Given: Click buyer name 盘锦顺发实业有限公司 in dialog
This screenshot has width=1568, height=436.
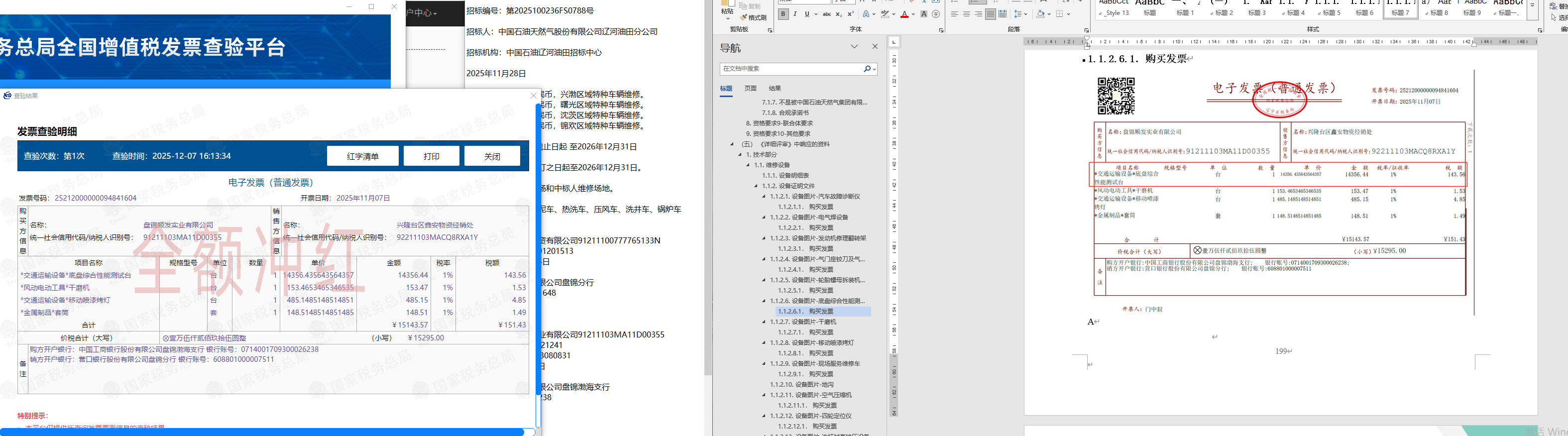Looking at the screenshot, I should pyautogui.click(x=178, y=225).
